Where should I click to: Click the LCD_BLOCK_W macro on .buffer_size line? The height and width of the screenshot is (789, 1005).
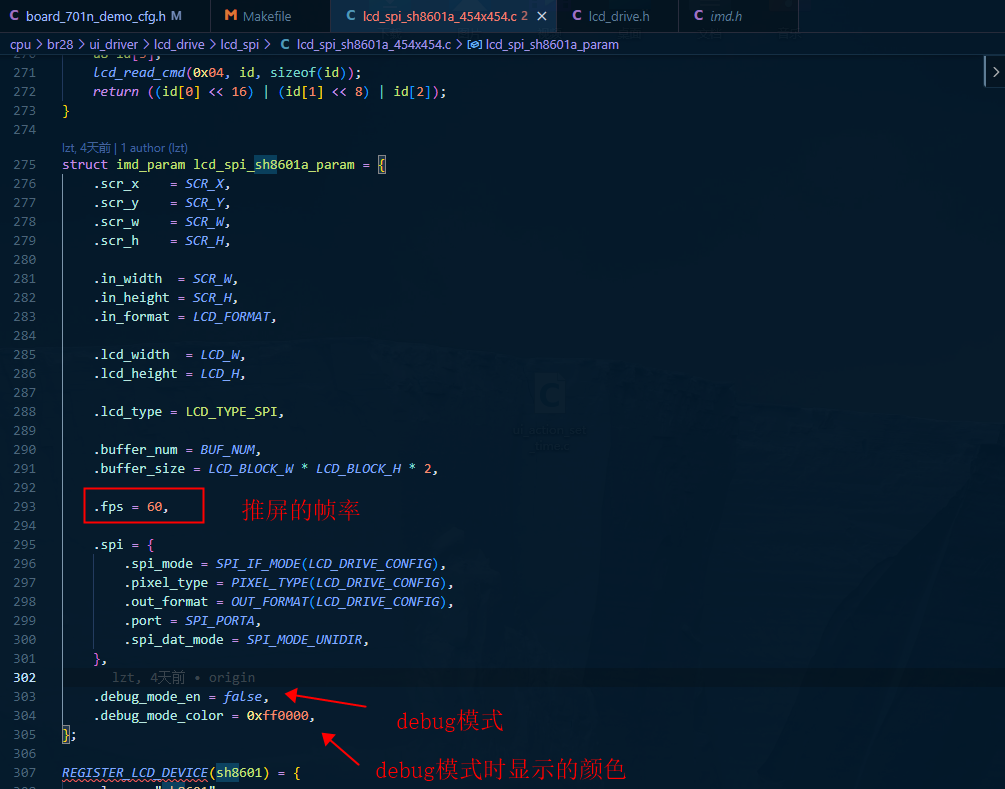[251, 469]
